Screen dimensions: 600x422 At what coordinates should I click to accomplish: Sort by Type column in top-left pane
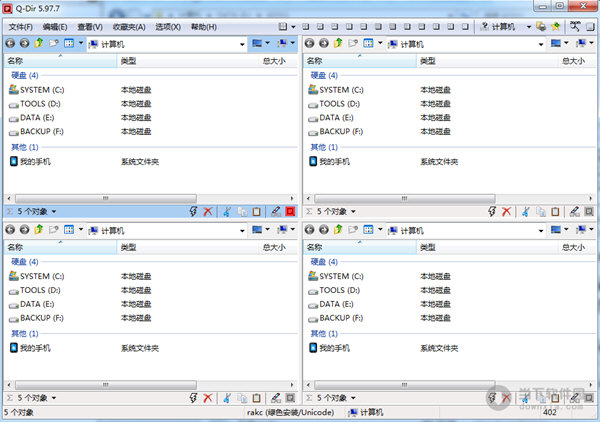click(188, 61)
